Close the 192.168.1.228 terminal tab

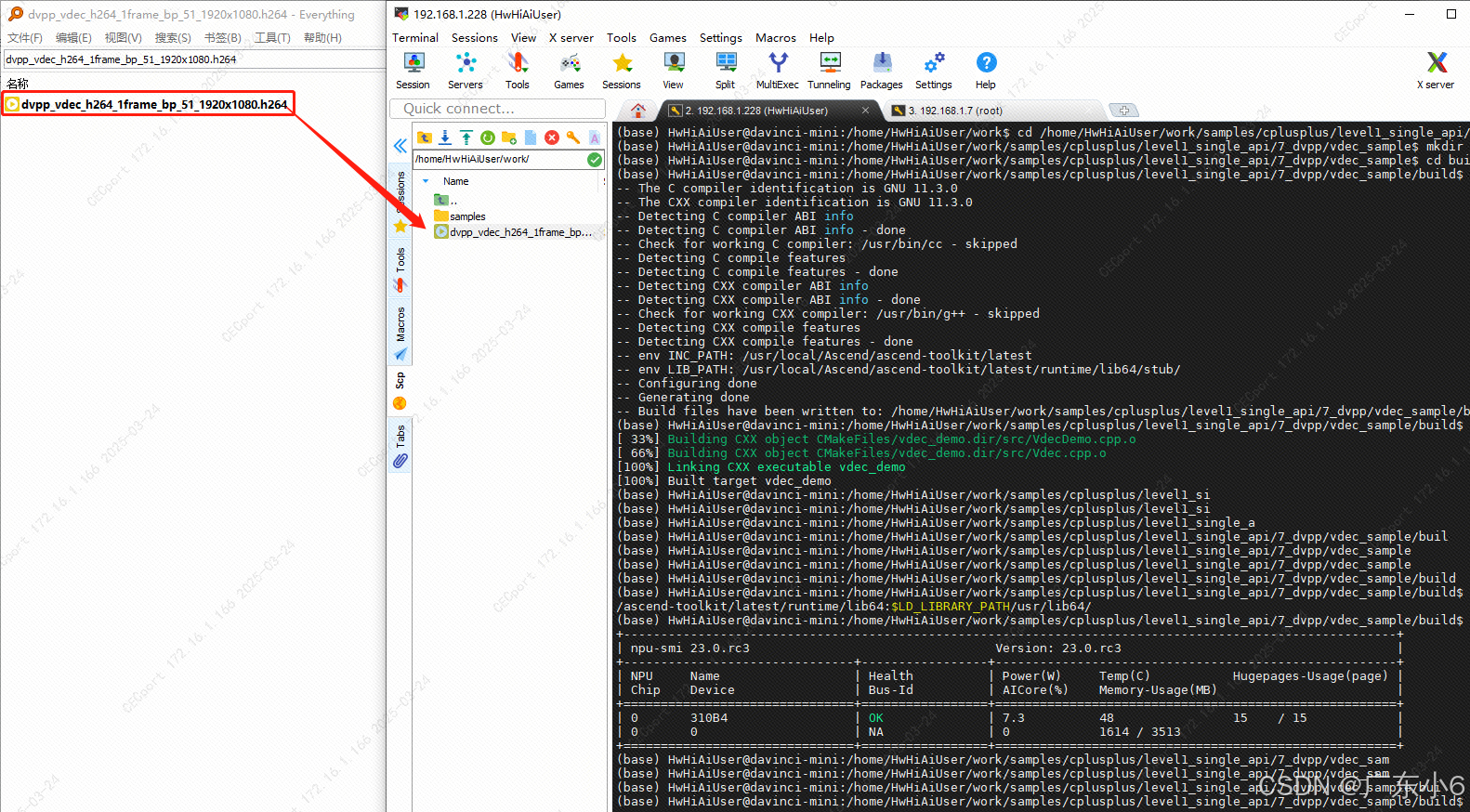click(x=865, y=111)
